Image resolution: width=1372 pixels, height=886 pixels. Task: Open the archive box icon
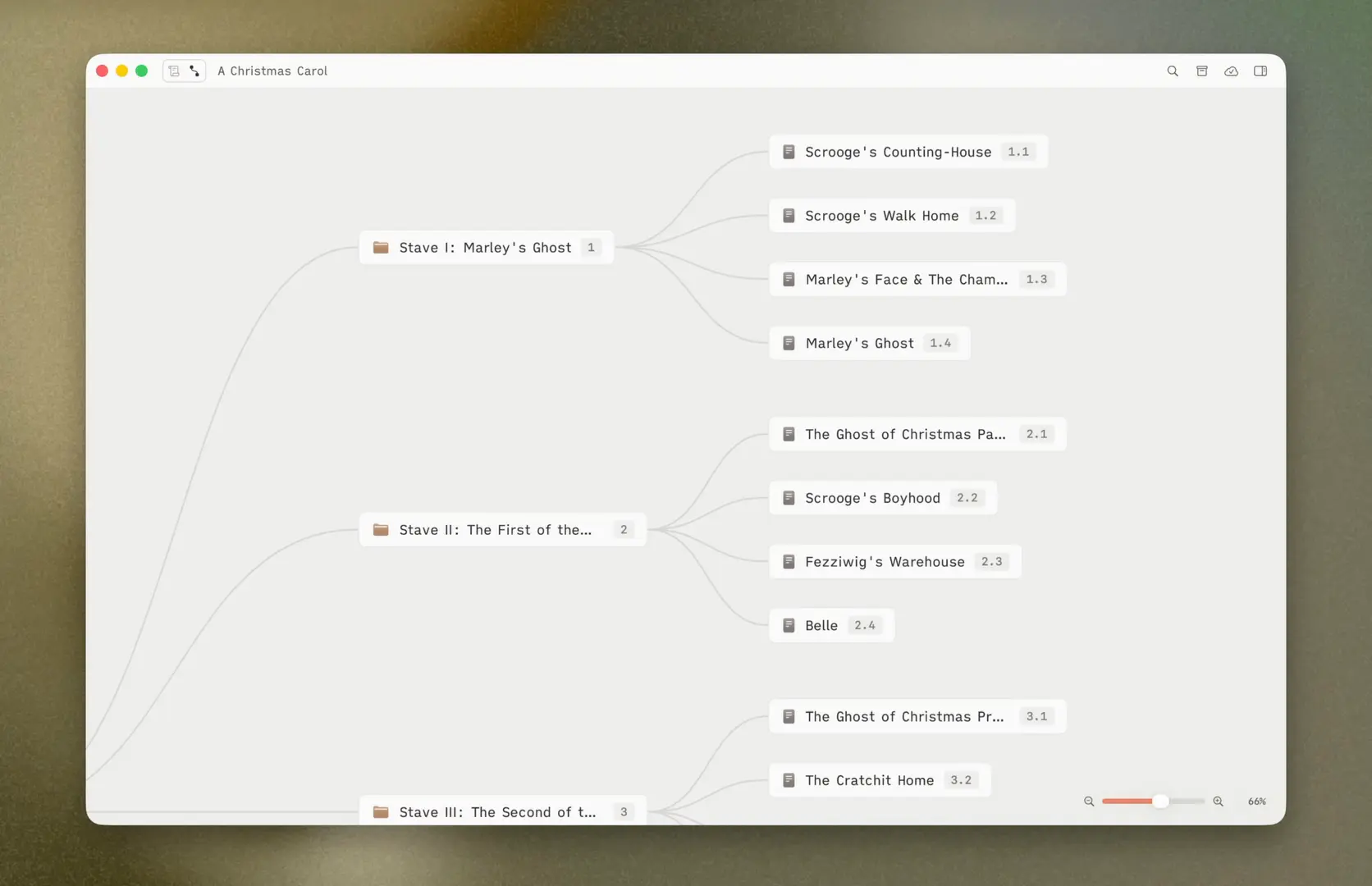point(1201,71)
